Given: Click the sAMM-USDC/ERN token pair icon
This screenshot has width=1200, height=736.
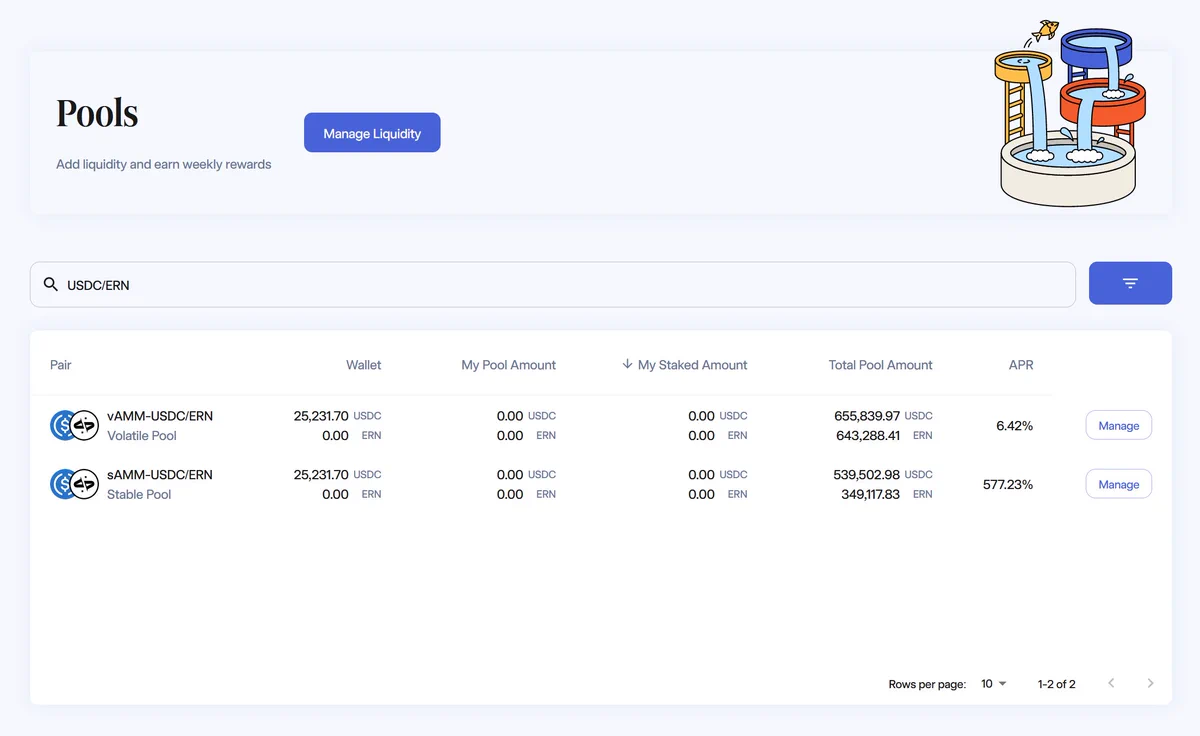Looking at the screenshot, I should (x=74, y=484).
